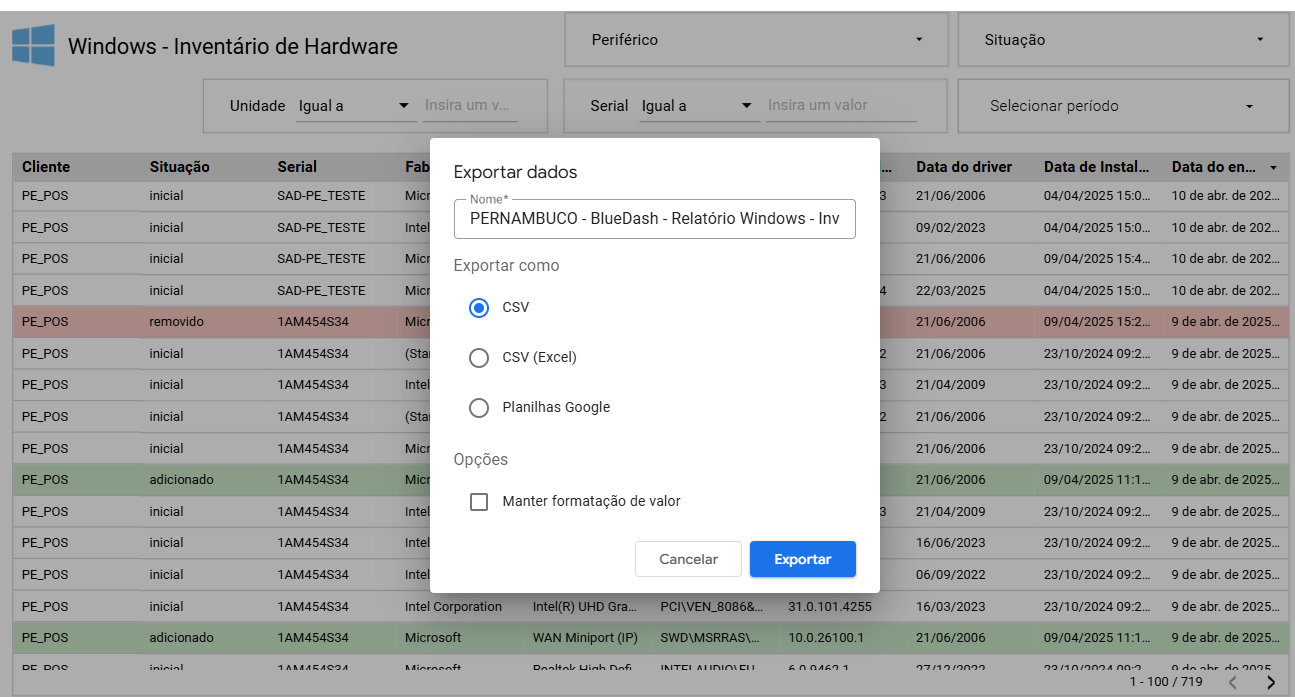The width and height of the screenshot is (1295, 697).
Task: Click the Exportar button
Action: point(802,559)
